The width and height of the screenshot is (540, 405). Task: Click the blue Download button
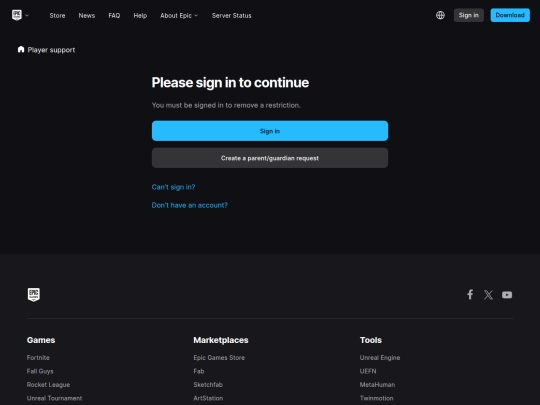[510, 15]
